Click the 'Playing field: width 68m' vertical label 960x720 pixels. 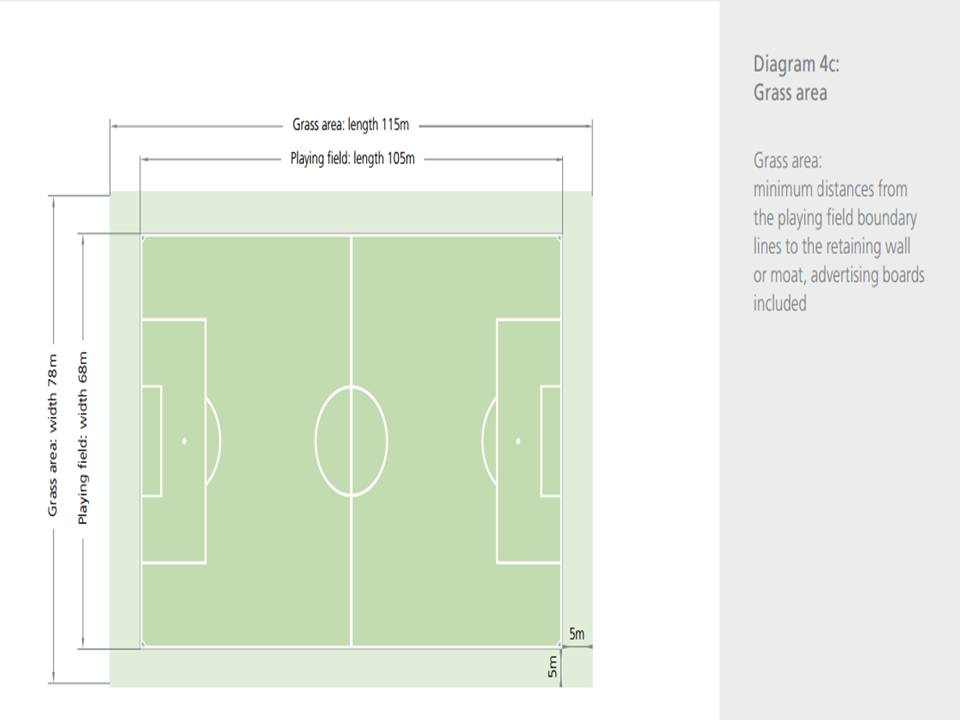83,438
